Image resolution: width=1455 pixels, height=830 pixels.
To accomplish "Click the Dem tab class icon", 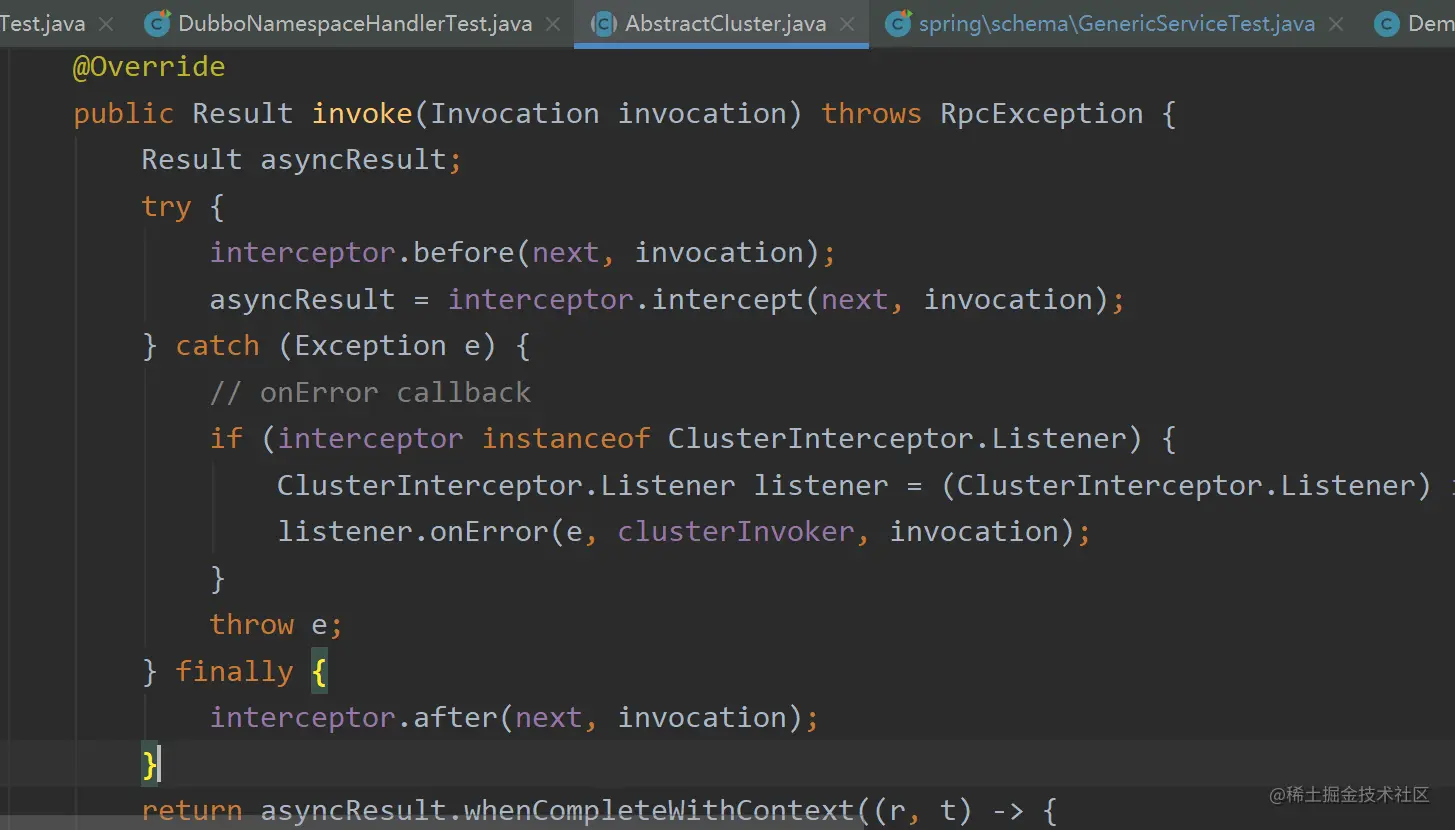I will coord(1386,23).
